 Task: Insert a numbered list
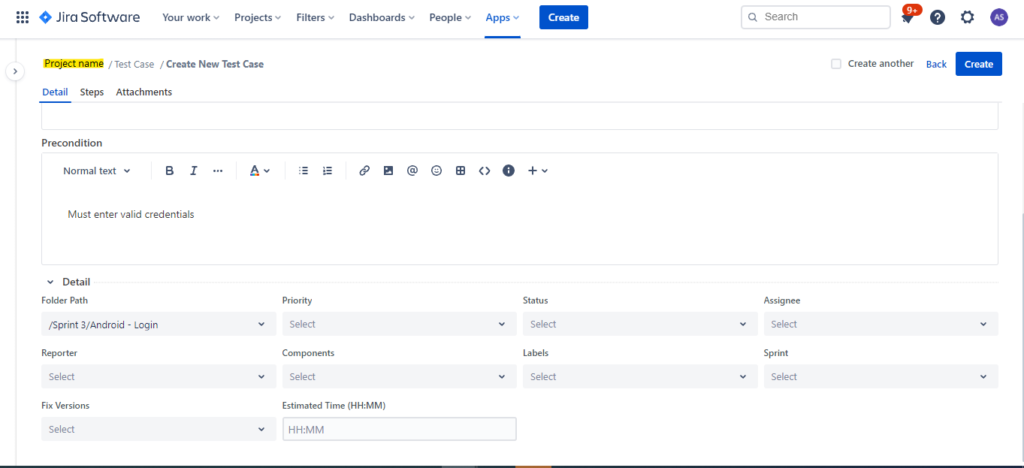[x=327, y=170]
